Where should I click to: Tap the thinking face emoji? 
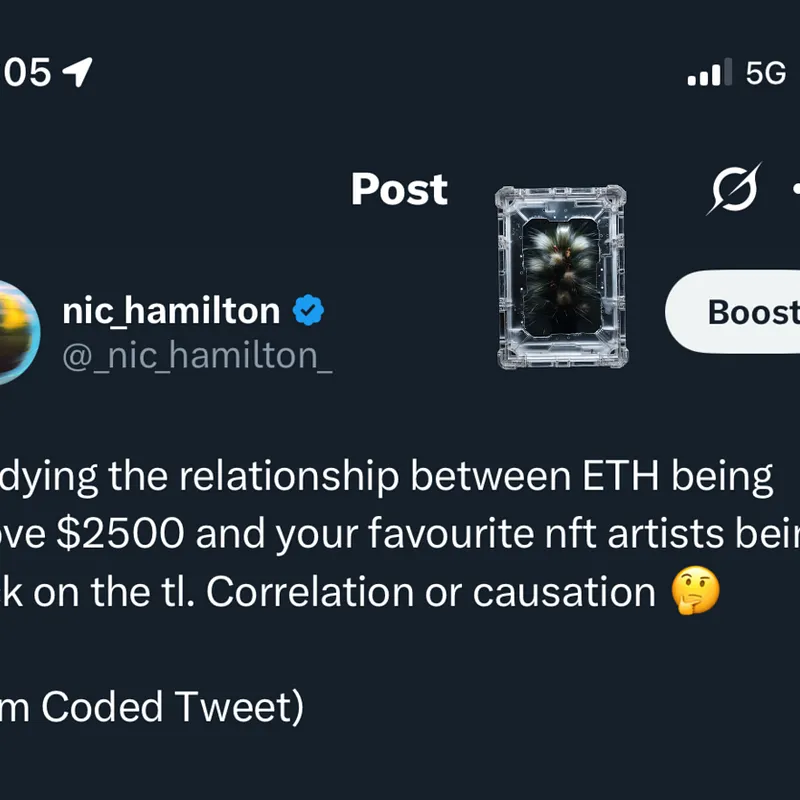pos(693,593)
